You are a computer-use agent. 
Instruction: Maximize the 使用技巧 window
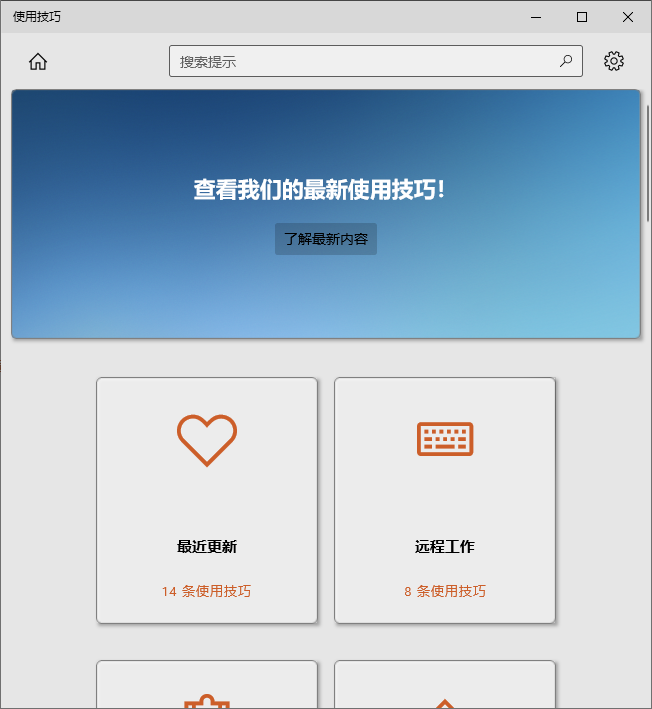click(582, 17)
